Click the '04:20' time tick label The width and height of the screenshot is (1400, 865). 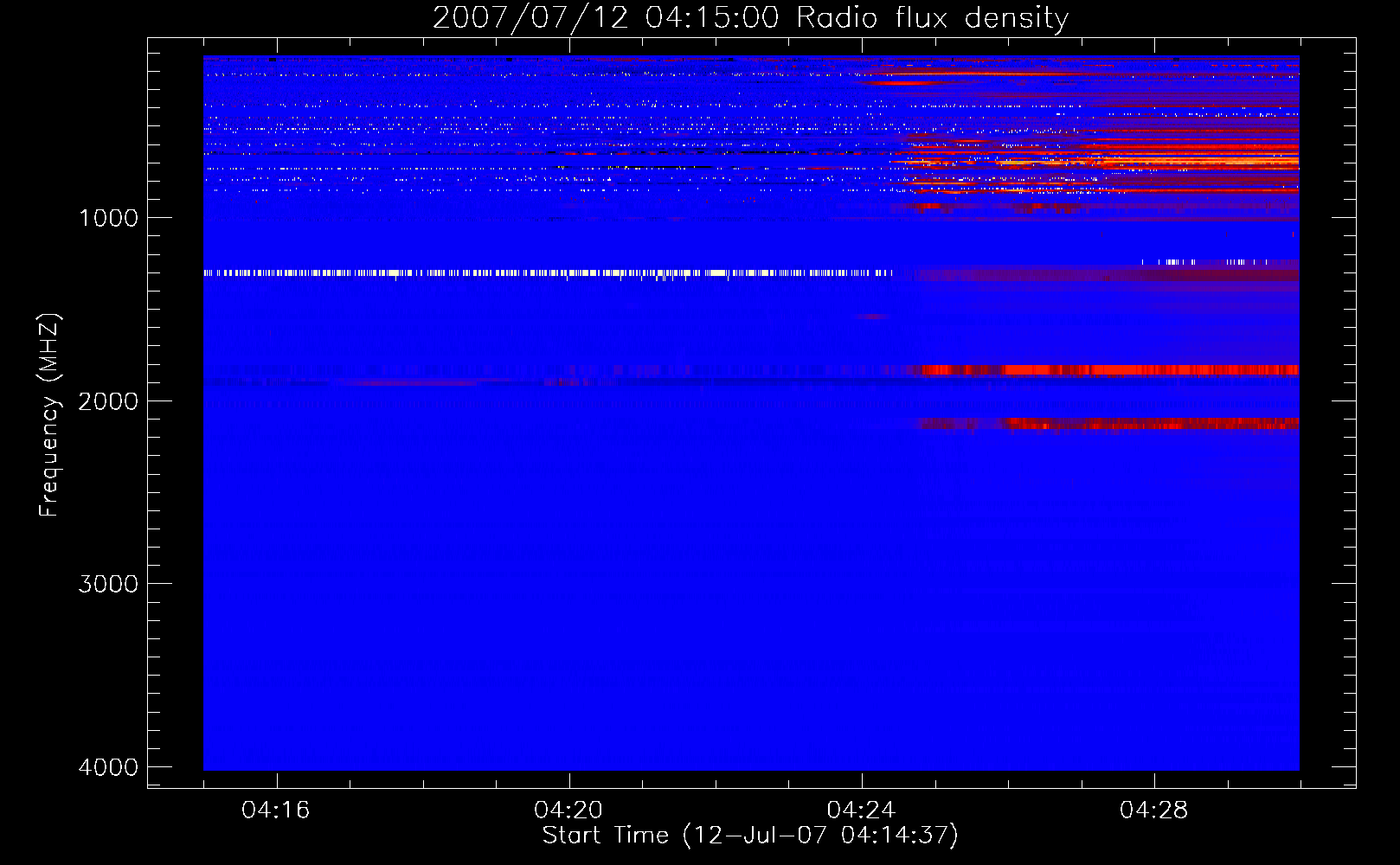tap(568, 810)
